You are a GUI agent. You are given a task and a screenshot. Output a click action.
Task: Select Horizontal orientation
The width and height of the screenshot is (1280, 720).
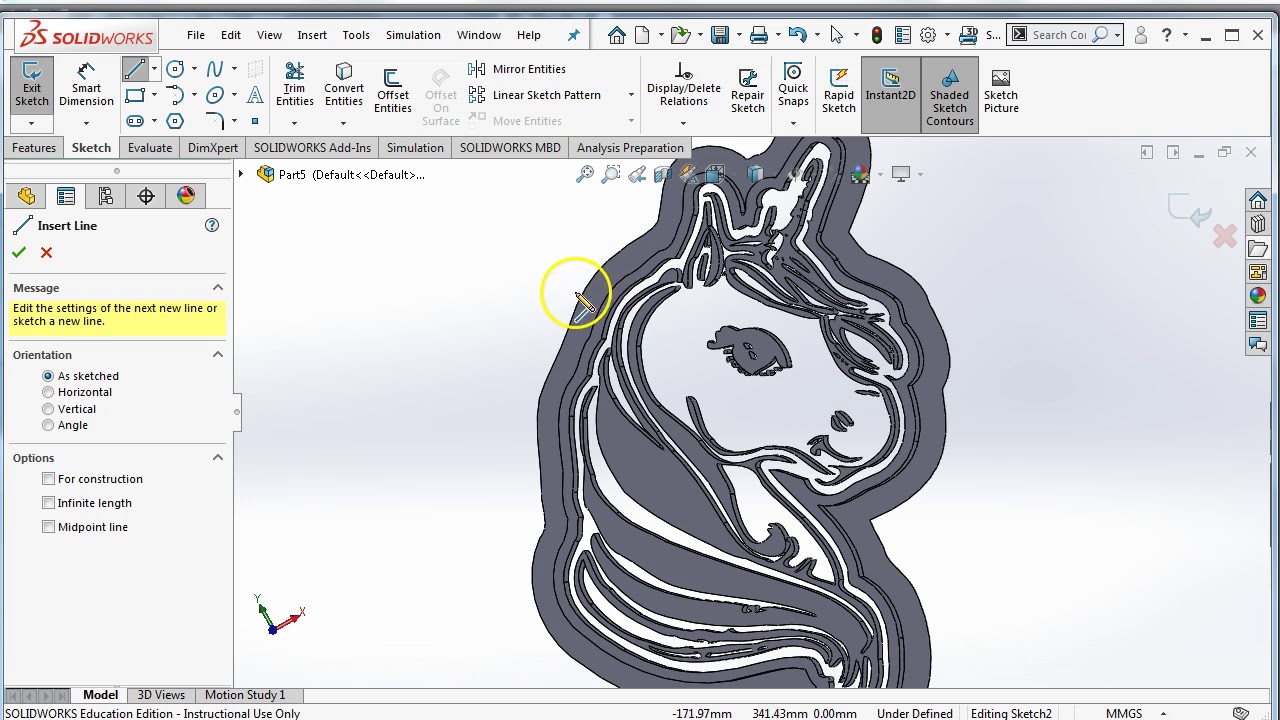(x=48, y=392)
